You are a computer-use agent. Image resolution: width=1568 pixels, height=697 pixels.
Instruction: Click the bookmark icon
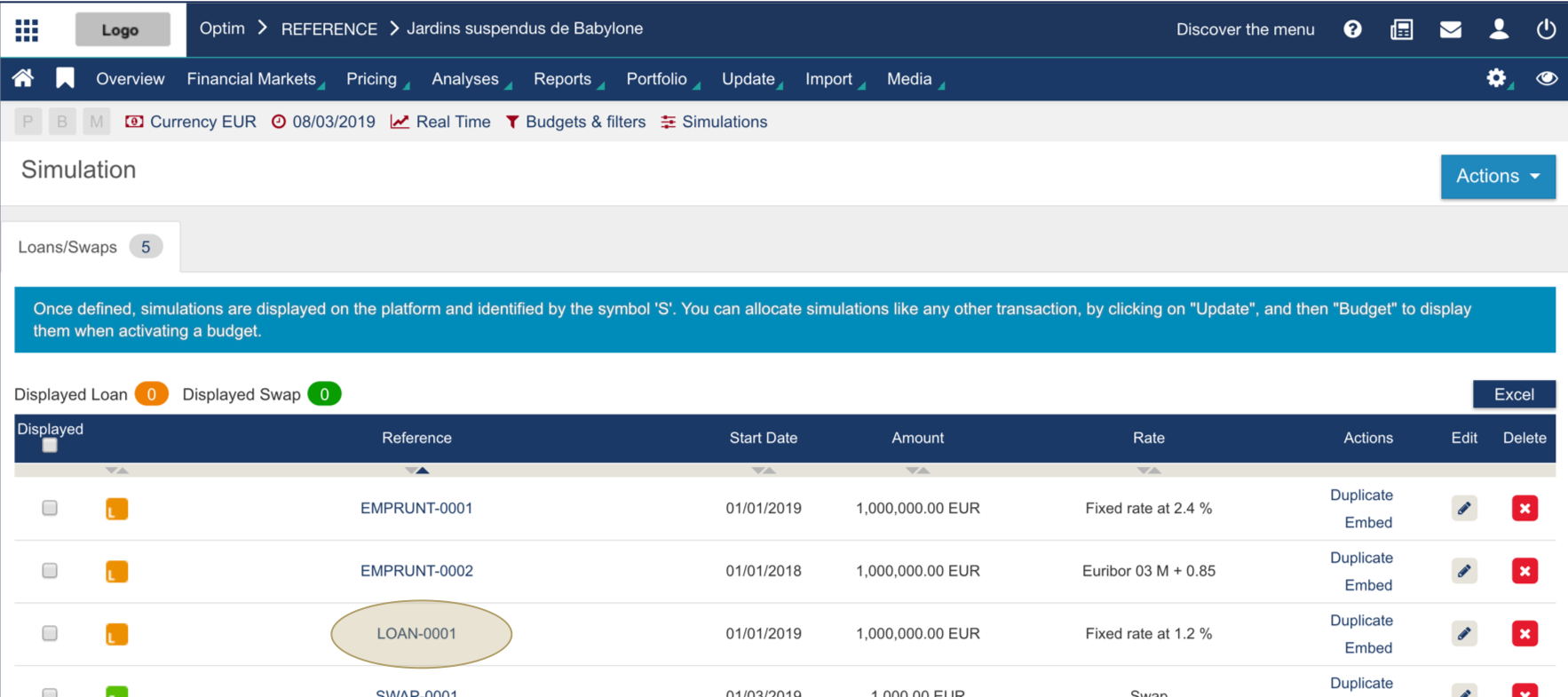pos(65,79)
